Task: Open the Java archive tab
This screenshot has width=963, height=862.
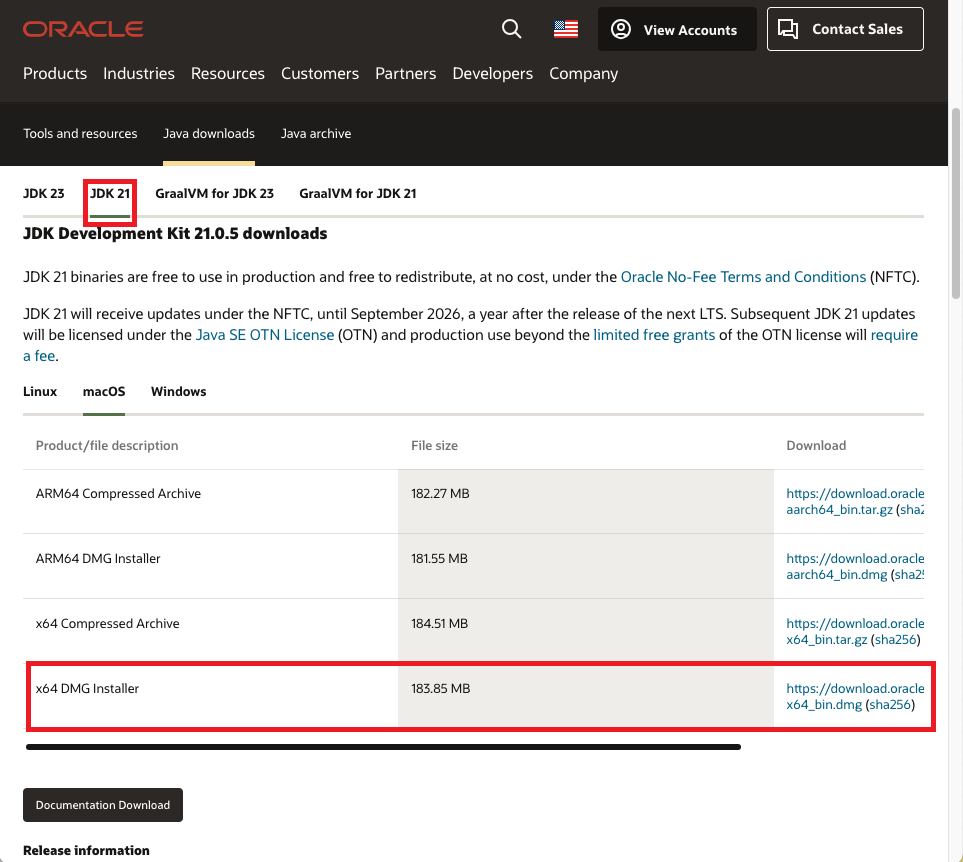Action: point(316,133)
